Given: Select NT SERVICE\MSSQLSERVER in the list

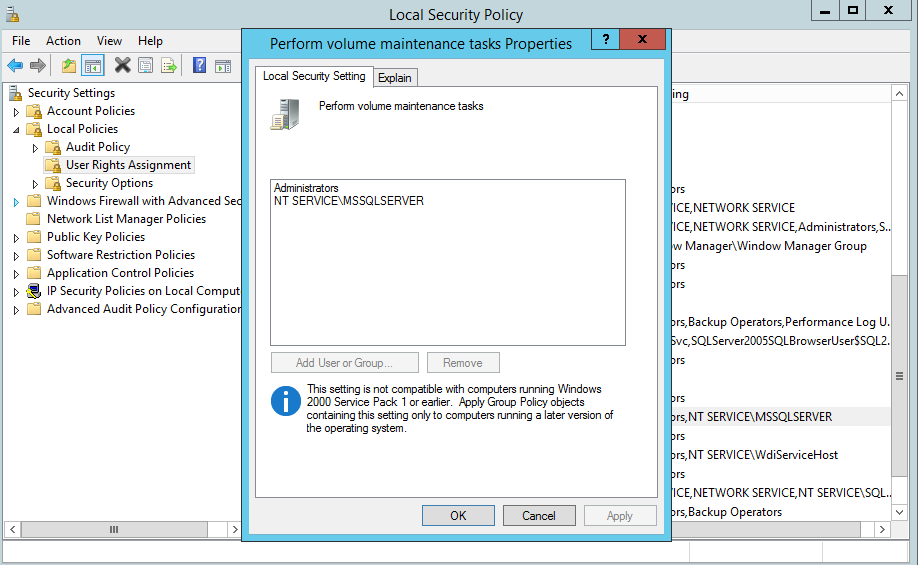Looking at the screenshot, I should point(349,201).
